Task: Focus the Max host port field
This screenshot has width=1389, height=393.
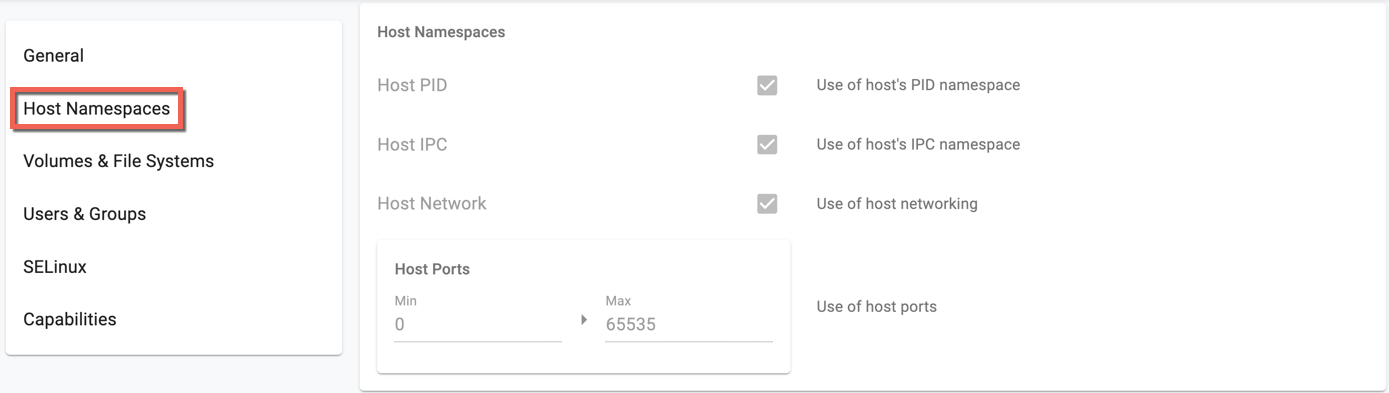Action: pyautogui.click(x=689, y=325)
